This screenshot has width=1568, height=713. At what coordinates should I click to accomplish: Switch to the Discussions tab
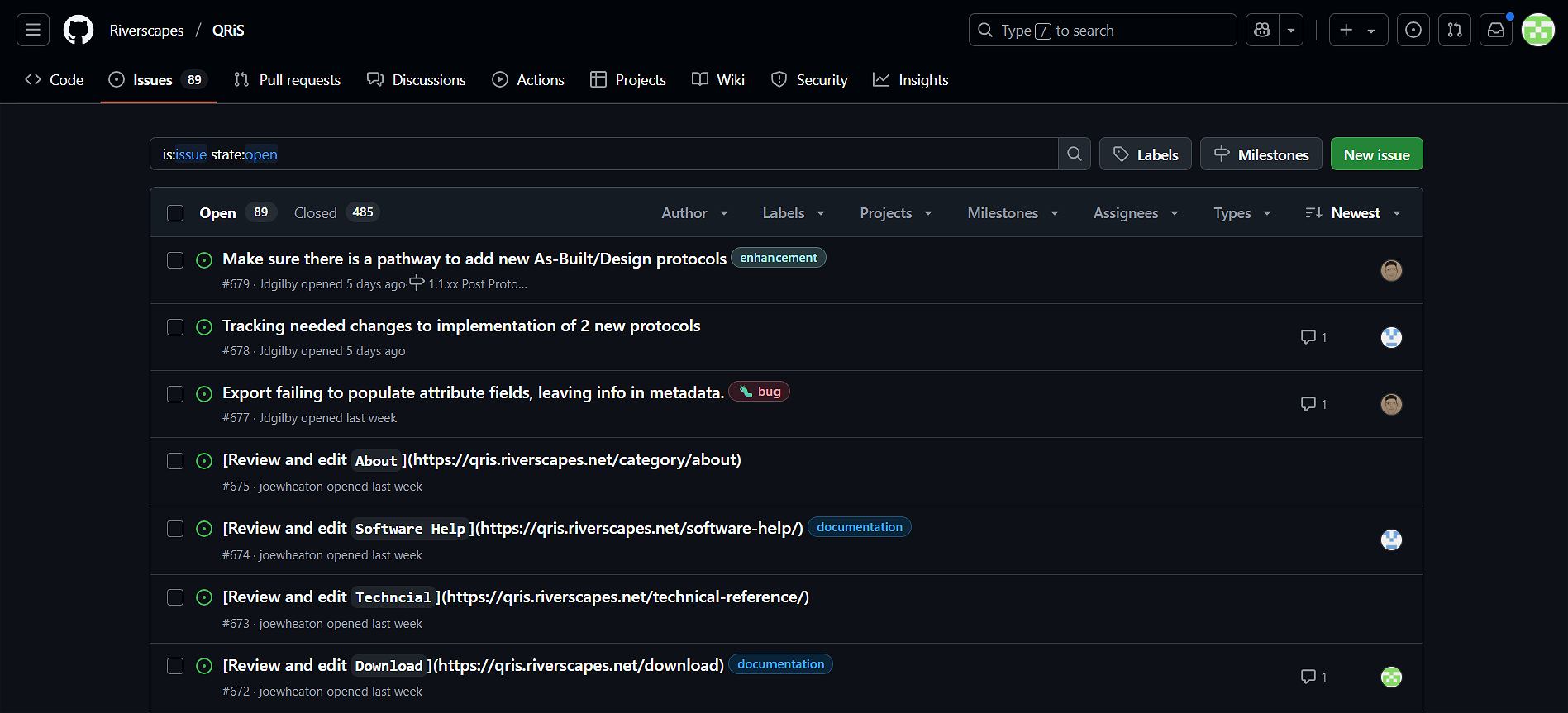point(417,80)
